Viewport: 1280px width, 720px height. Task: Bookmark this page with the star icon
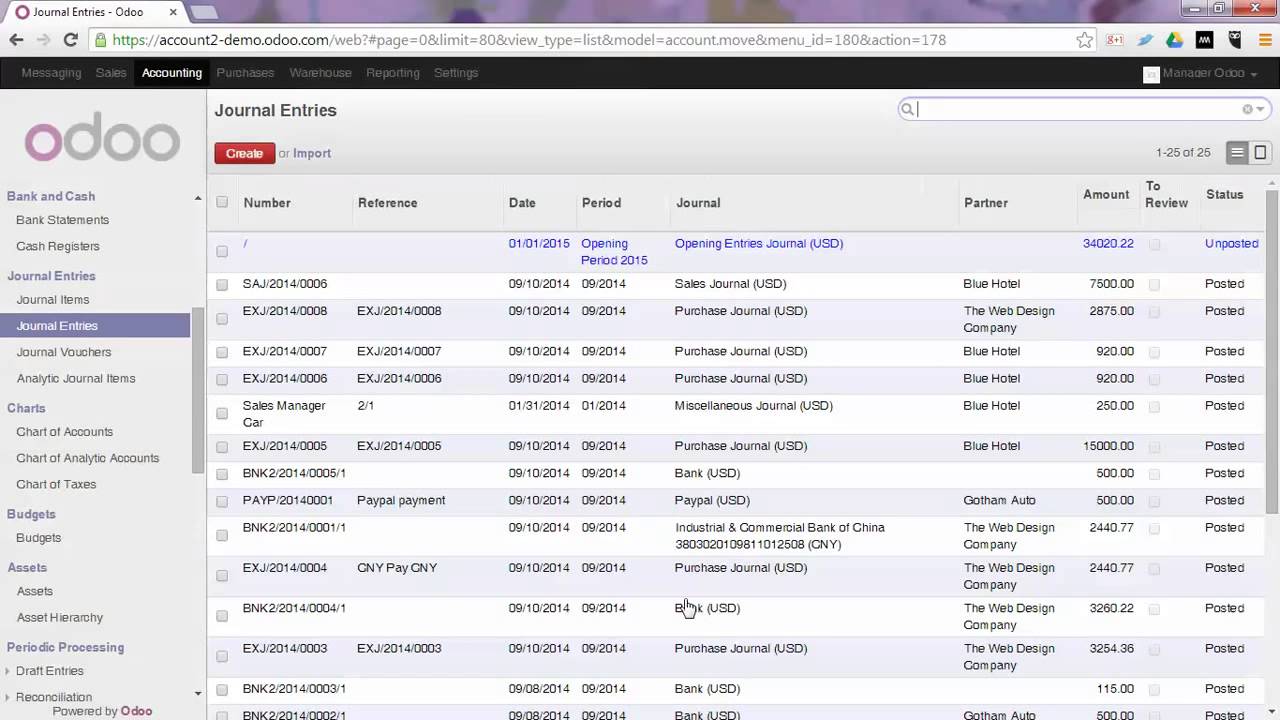point(1084,40)
